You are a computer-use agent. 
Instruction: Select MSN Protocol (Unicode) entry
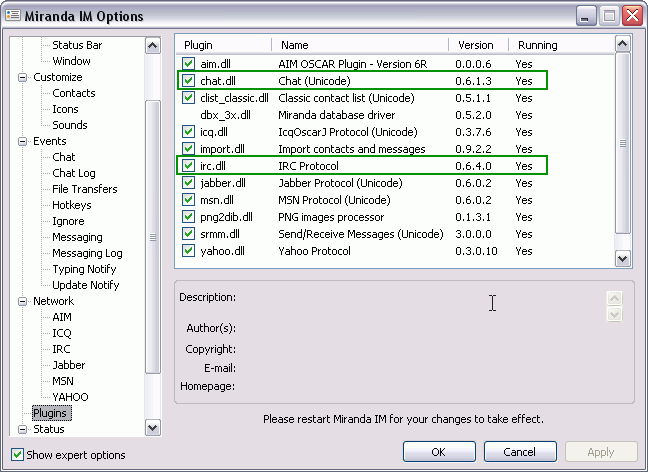click(x=334, y=200)
